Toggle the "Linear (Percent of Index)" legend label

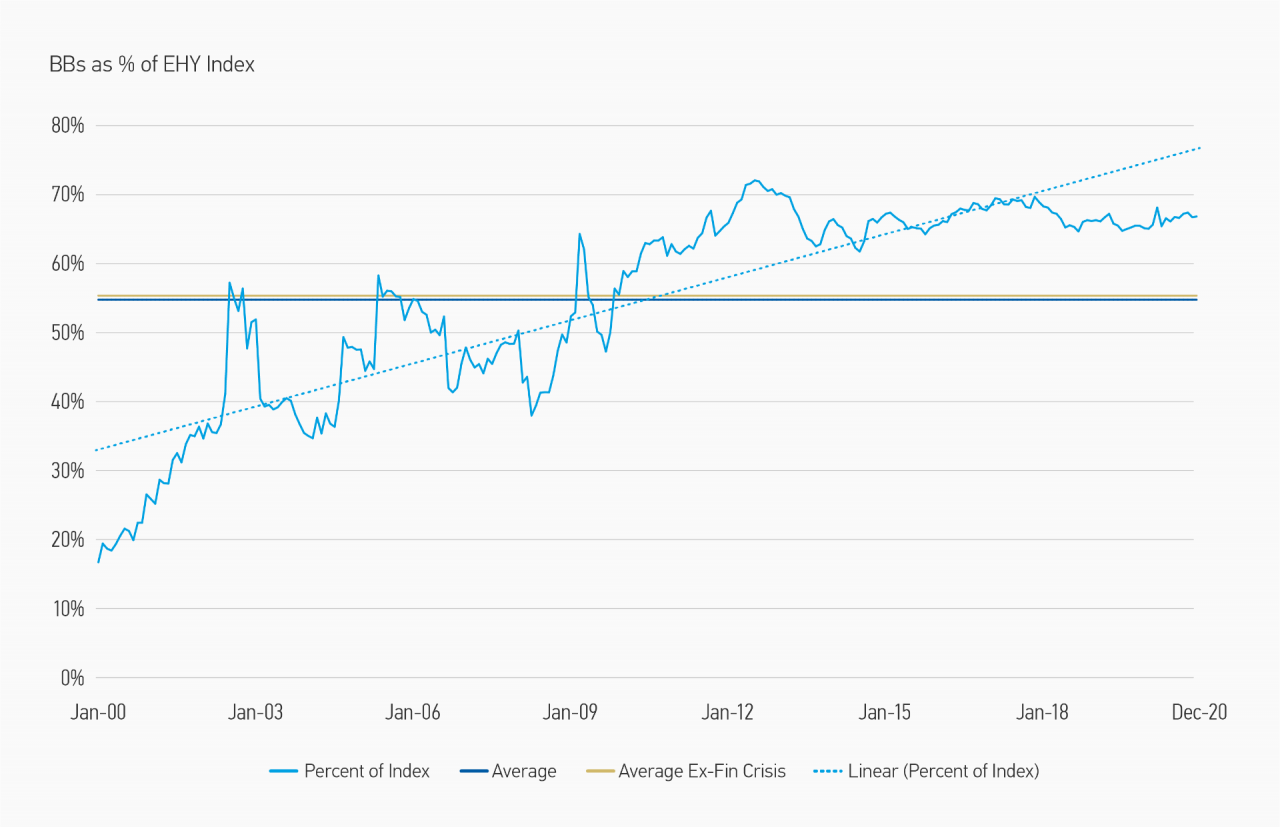point(943,771)
